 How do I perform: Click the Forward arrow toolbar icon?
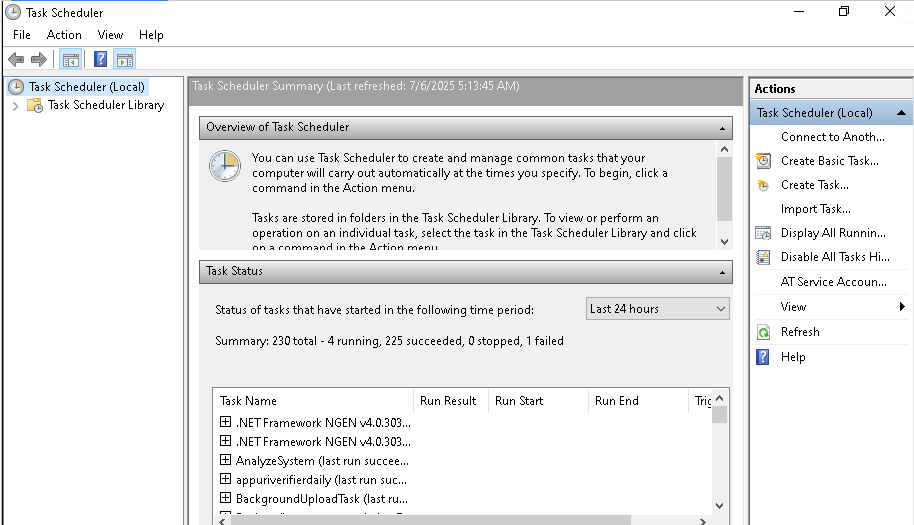(x=39, y=60)
